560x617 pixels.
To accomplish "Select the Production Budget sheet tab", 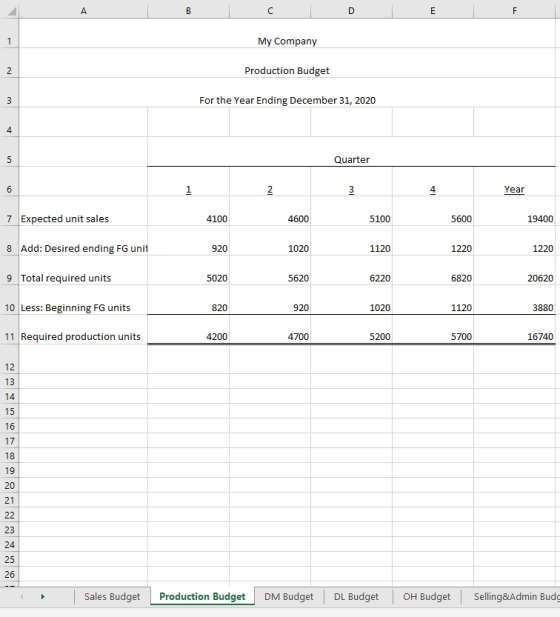I will point(202,597).
